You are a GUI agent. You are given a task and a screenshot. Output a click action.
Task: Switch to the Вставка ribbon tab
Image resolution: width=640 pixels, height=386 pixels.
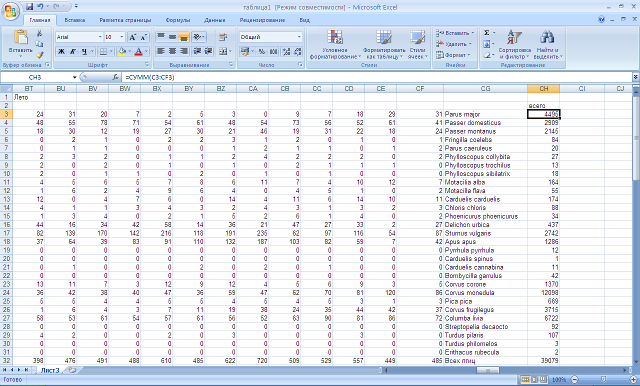[75, 20]
